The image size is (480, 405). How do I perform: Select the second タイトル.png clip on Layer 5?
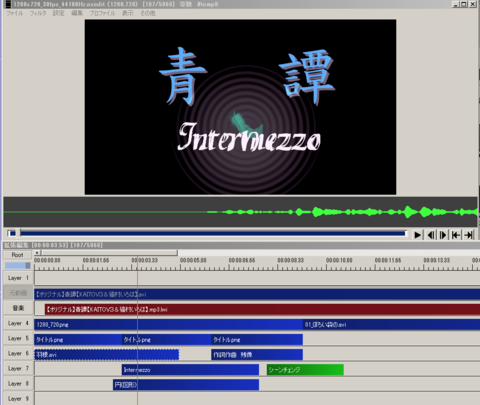point(167,340)
